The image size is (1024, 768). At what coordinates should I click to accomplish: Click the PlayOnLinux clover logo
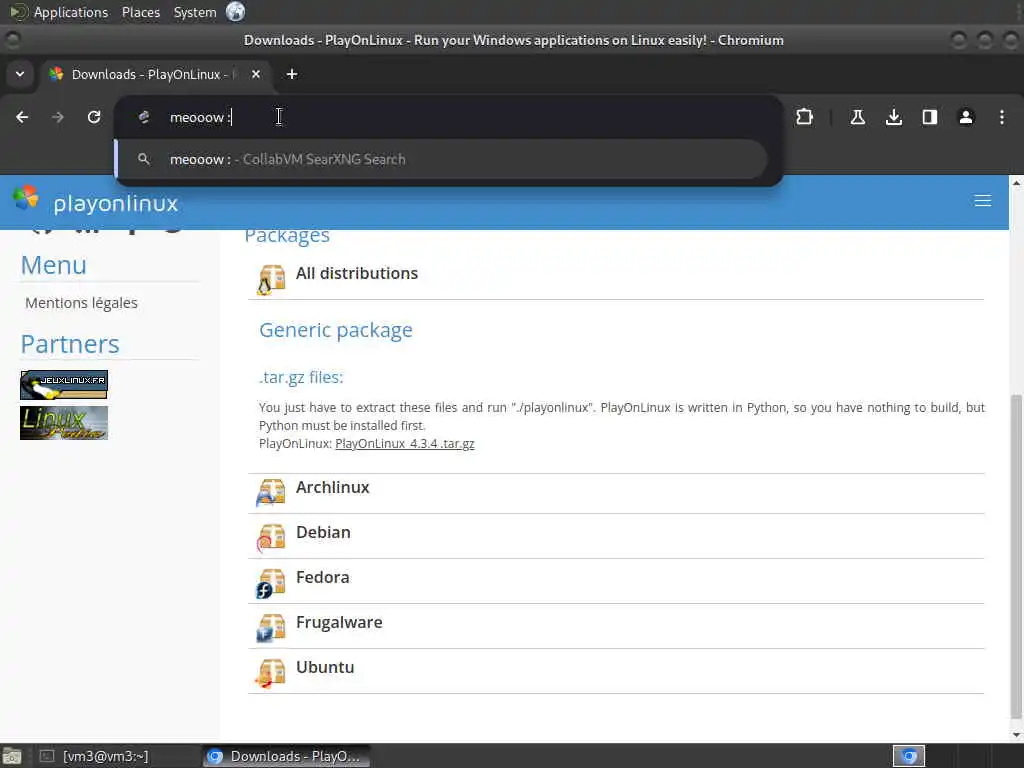pos(26,197)
